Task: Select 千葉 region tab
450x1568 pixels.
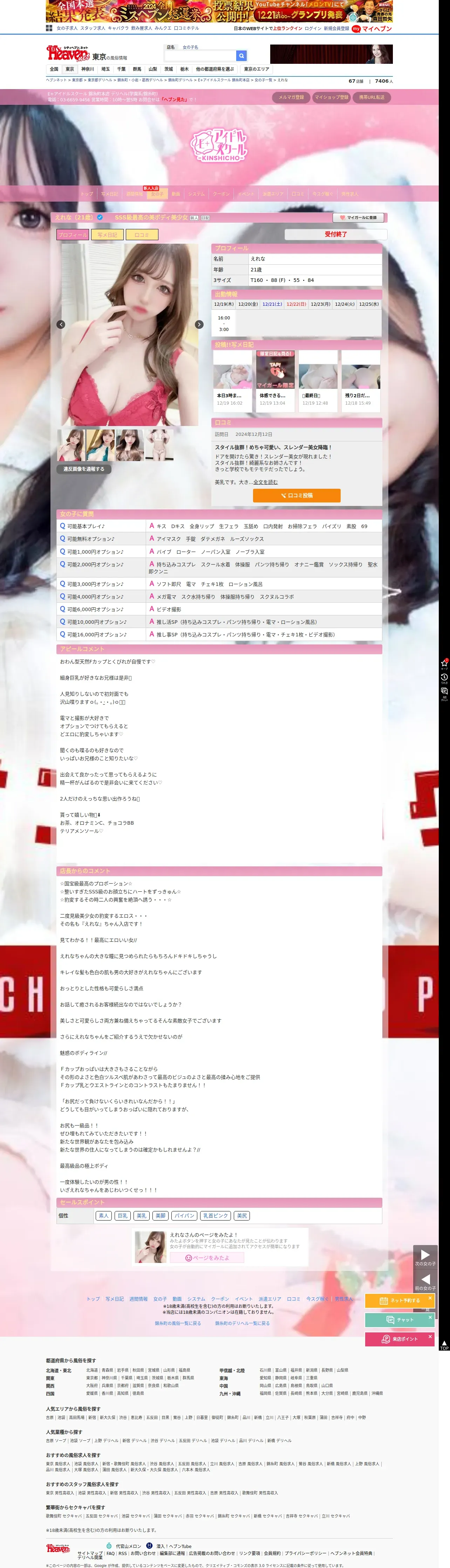Action: coord(121,69)
